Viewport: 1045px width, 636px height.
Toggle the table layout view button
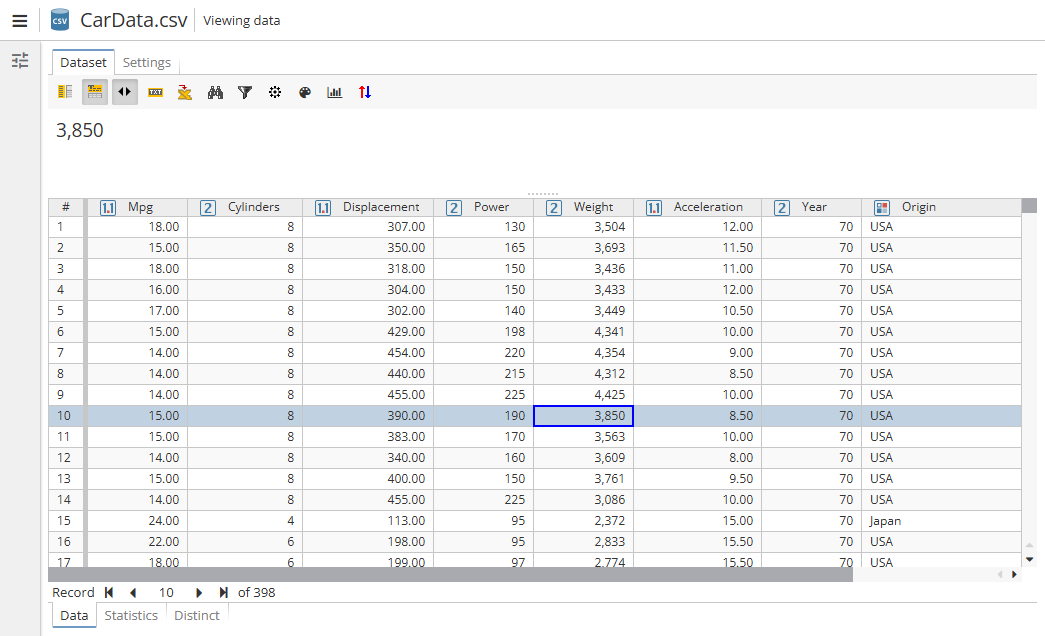coord(94,92)
